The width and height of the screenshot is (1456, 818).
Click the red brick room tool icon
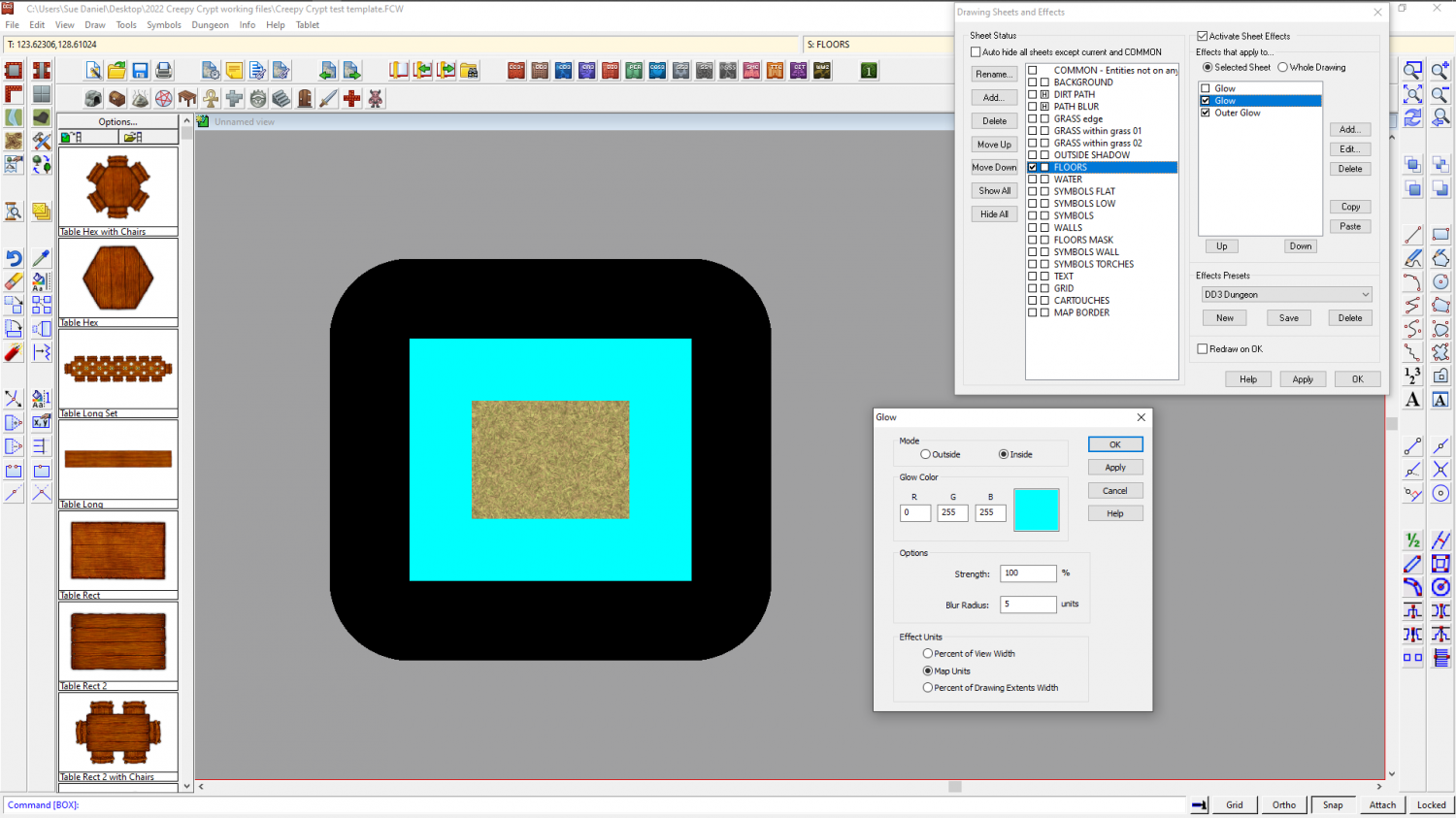(x=14, y=70)
